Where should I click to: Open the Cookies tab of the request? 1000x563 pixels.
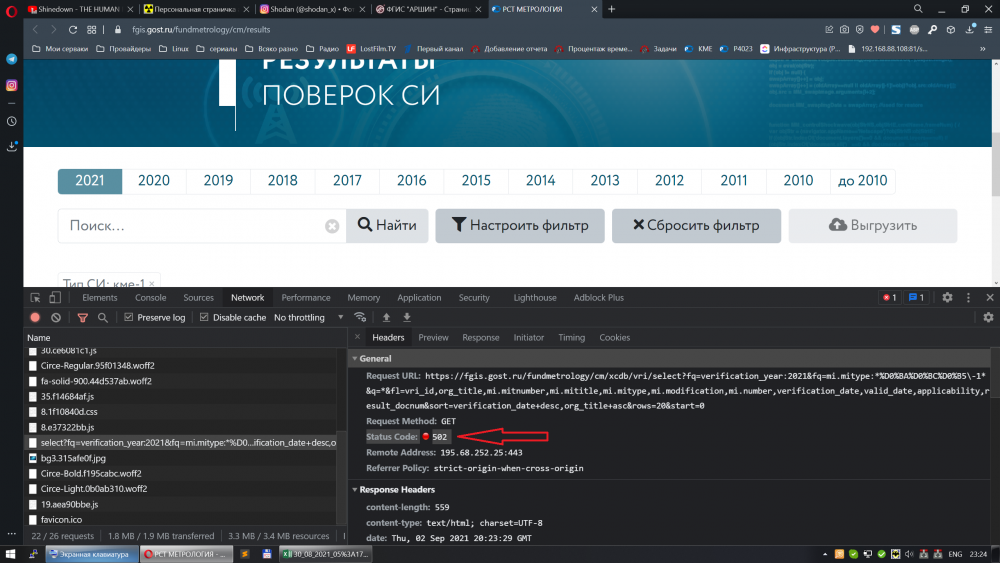(615, 337)
